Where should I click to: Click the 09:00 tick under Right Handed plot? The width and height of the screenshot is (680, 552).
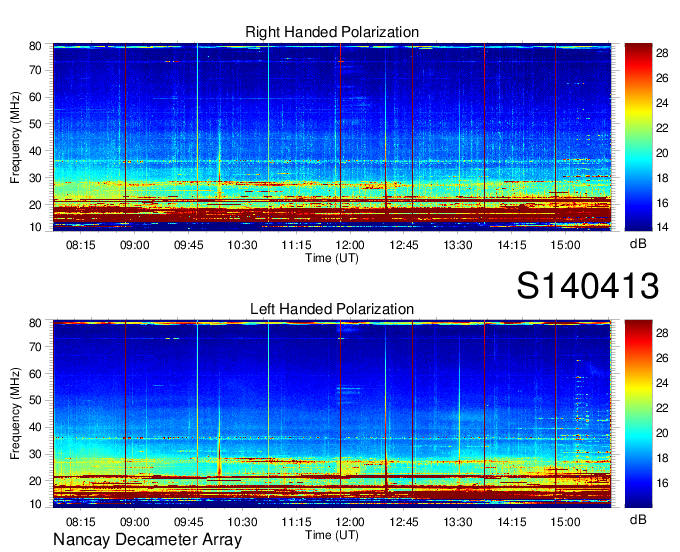click(134, 245)
